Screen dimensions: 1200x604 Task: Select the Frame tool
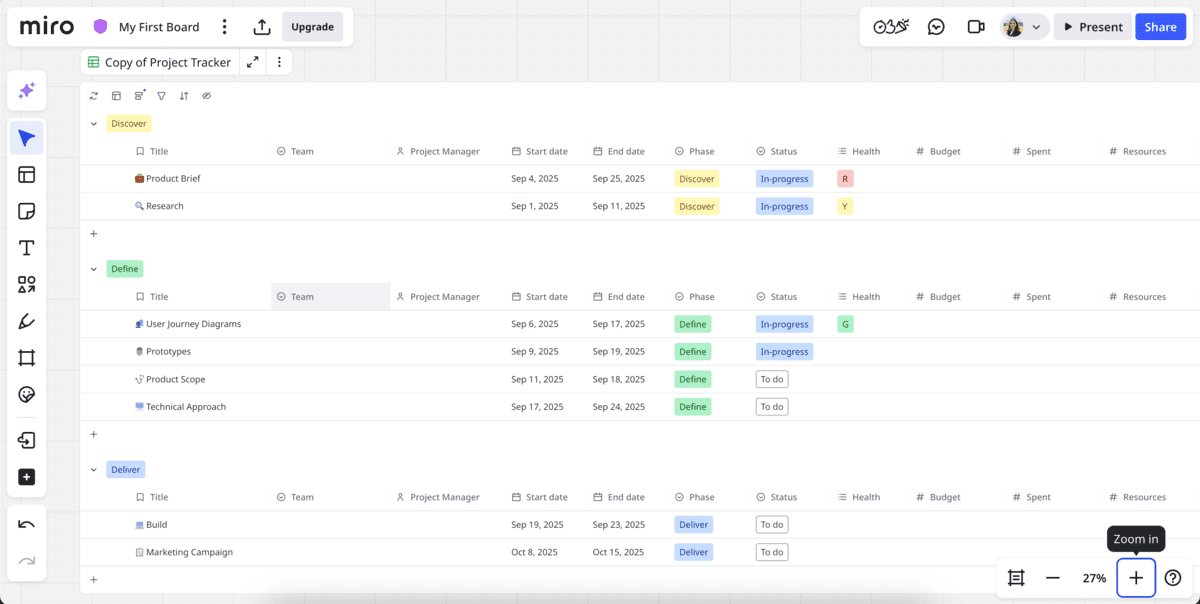27,358
